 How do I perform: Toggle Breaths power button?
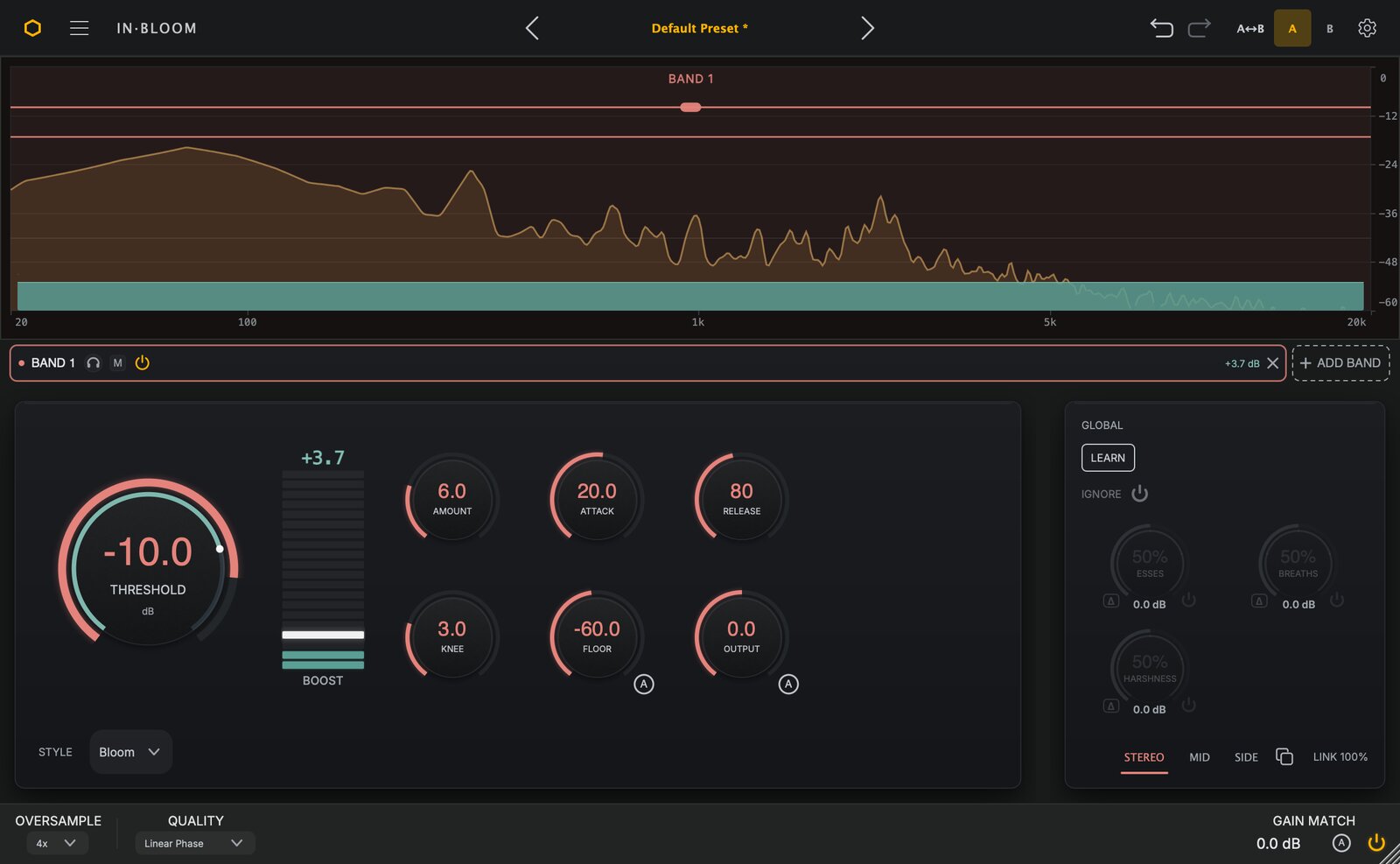[x=1337, y=601]
